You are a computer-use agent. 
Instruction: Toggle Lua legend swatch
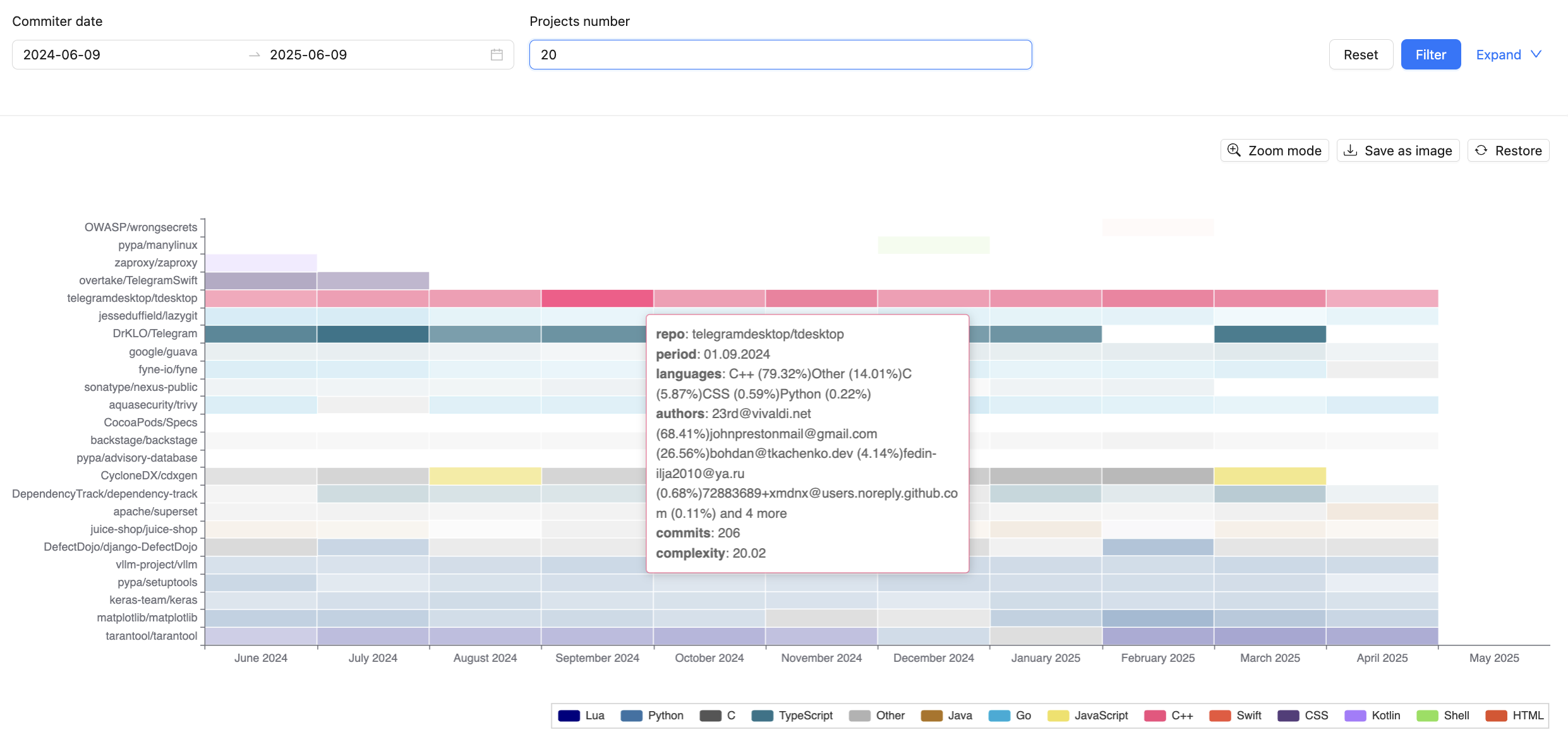pyautogui.click(x=569, y=716)
